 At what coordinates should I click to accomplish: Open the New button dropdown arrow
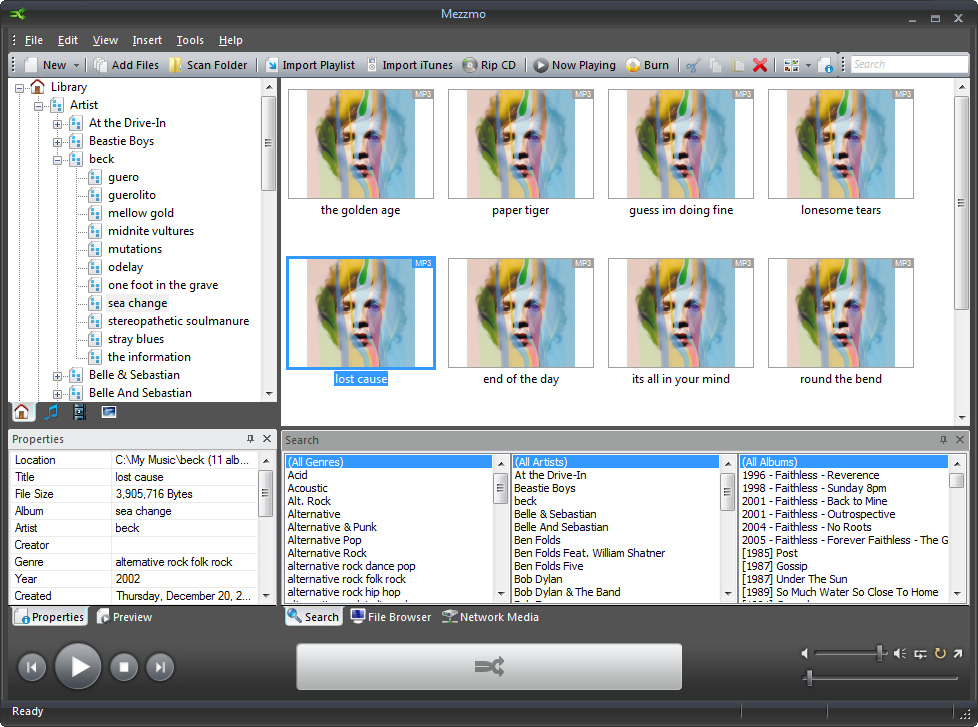tap(76, 65)
